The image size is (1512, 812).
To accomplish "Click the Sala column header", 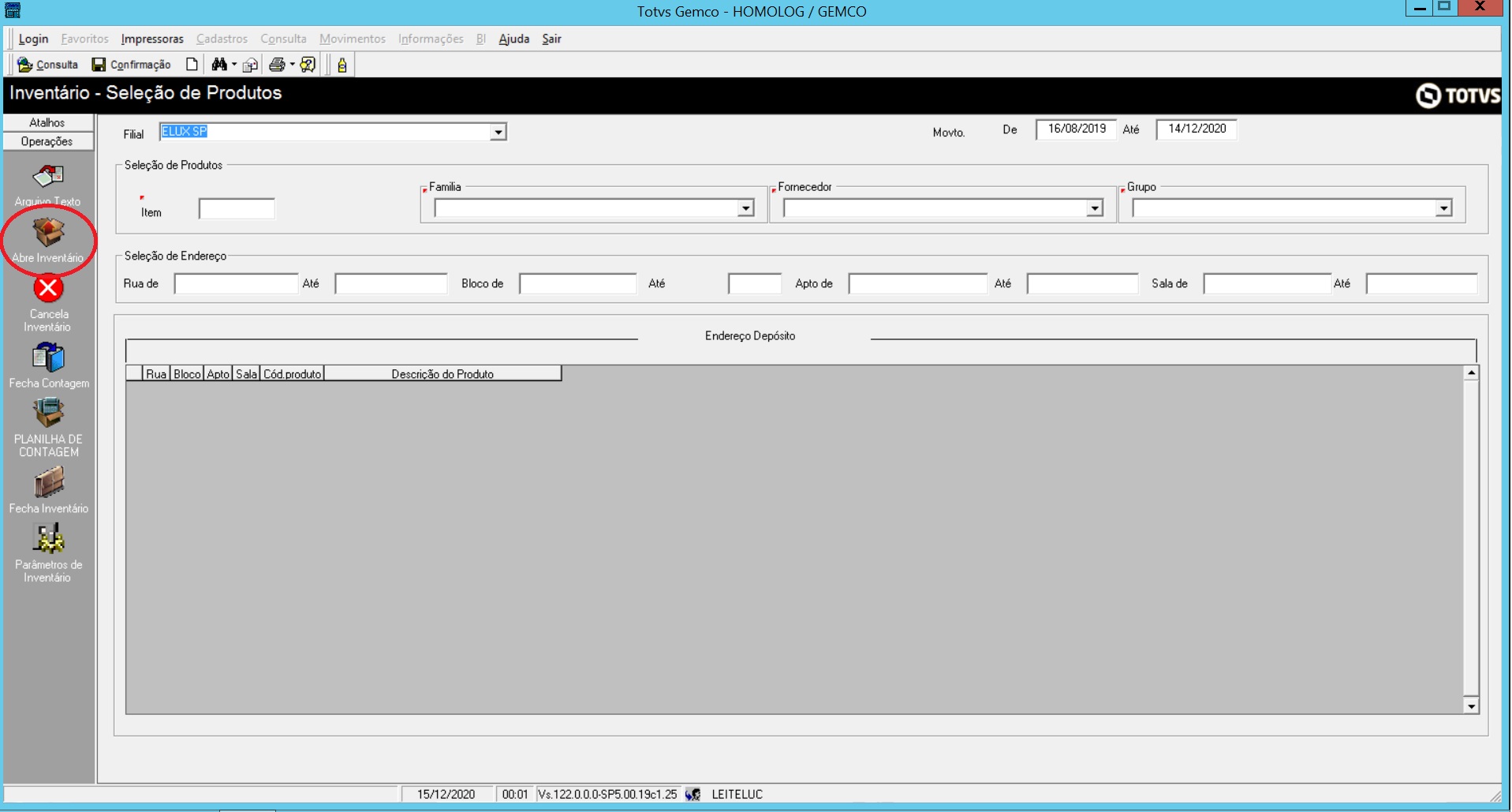I will [x=246, y=373].
